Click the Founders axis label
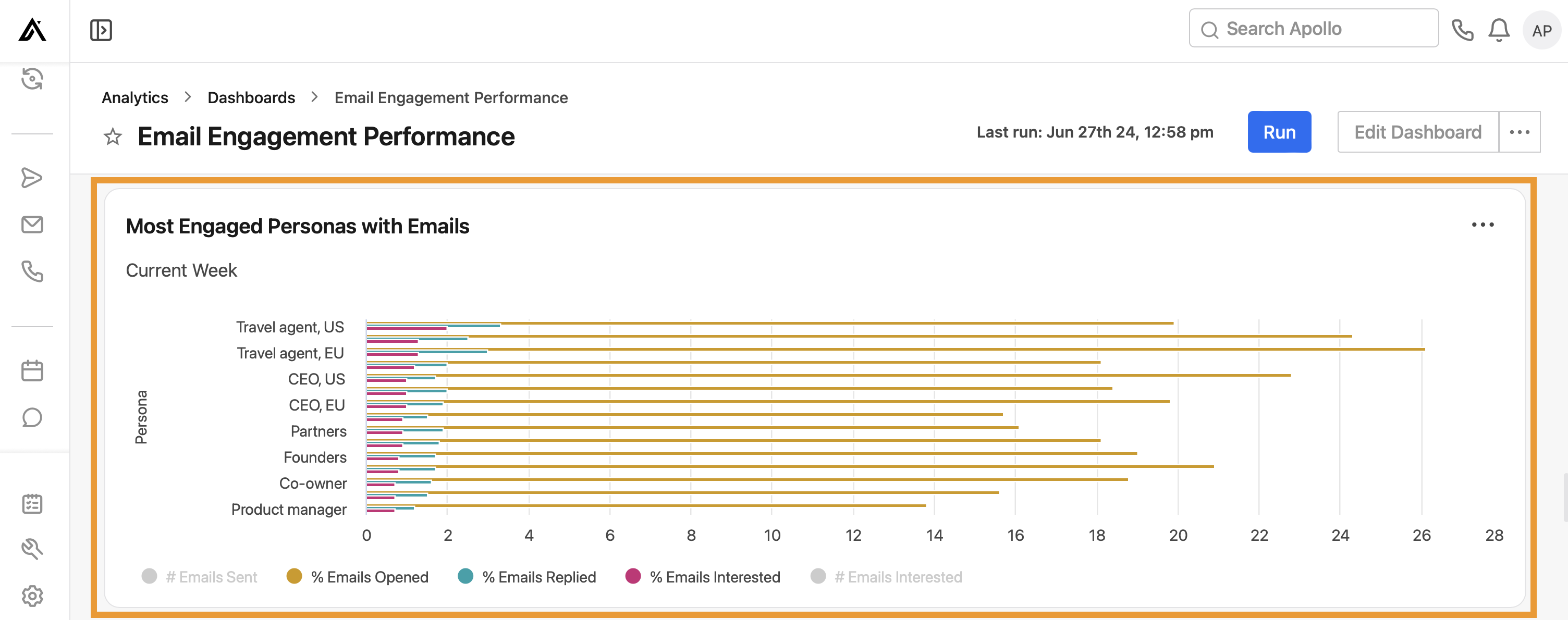The image size is (1568, 620). [315, 457]
